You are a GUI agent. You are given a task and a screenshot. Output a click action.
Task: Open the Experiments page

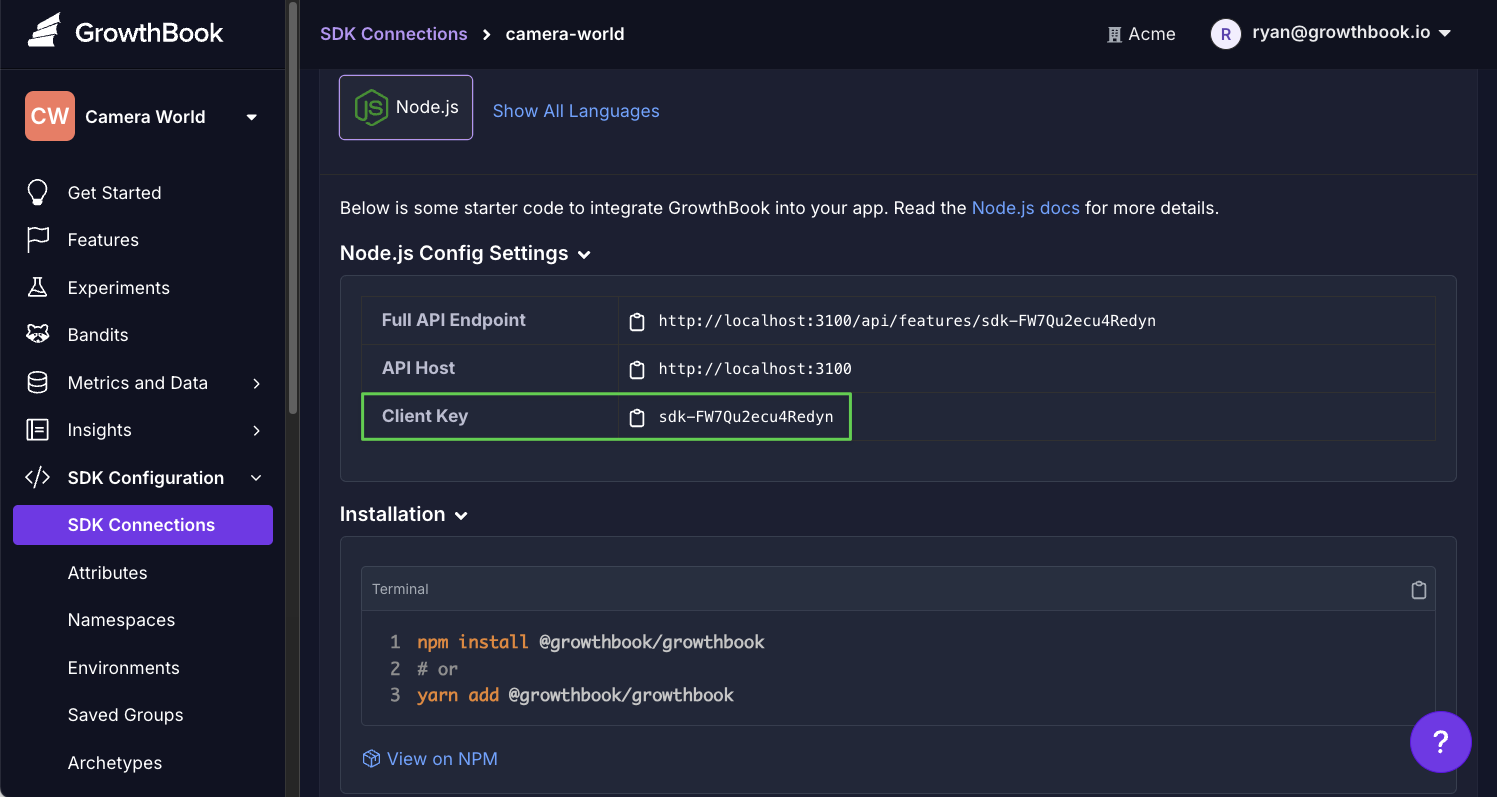click(x=118, y=288)
